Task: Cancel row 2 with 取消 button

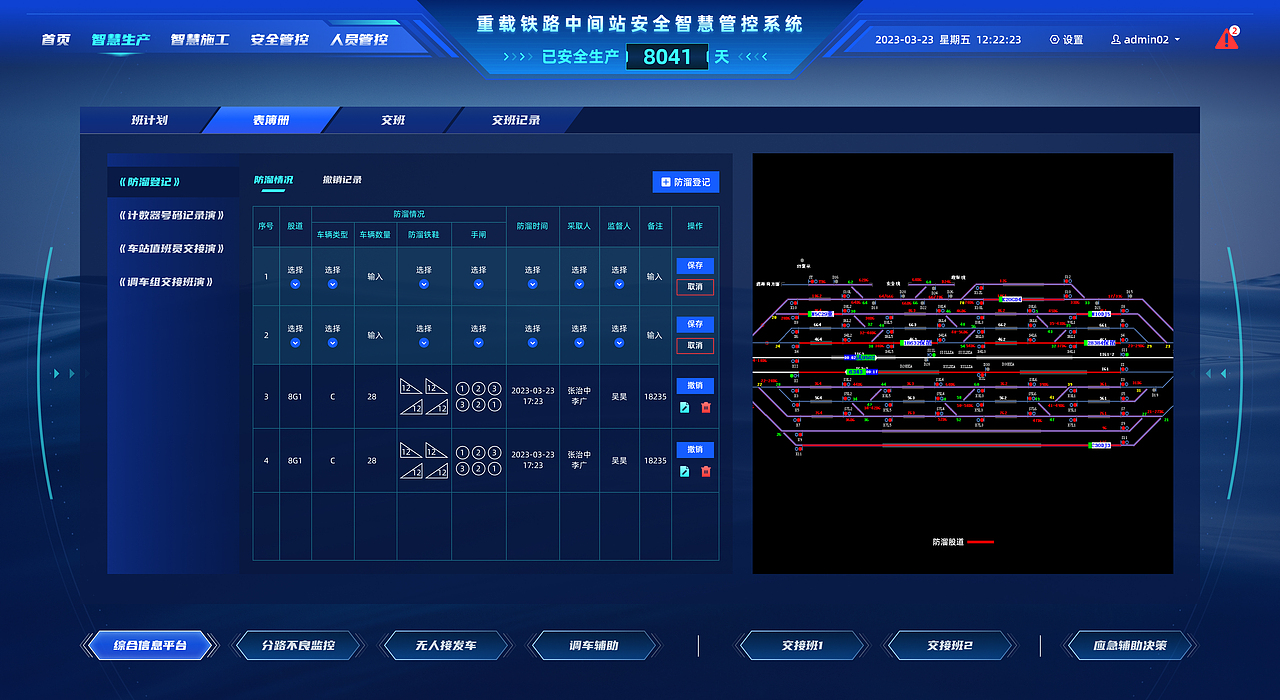Action: (695, 345)
